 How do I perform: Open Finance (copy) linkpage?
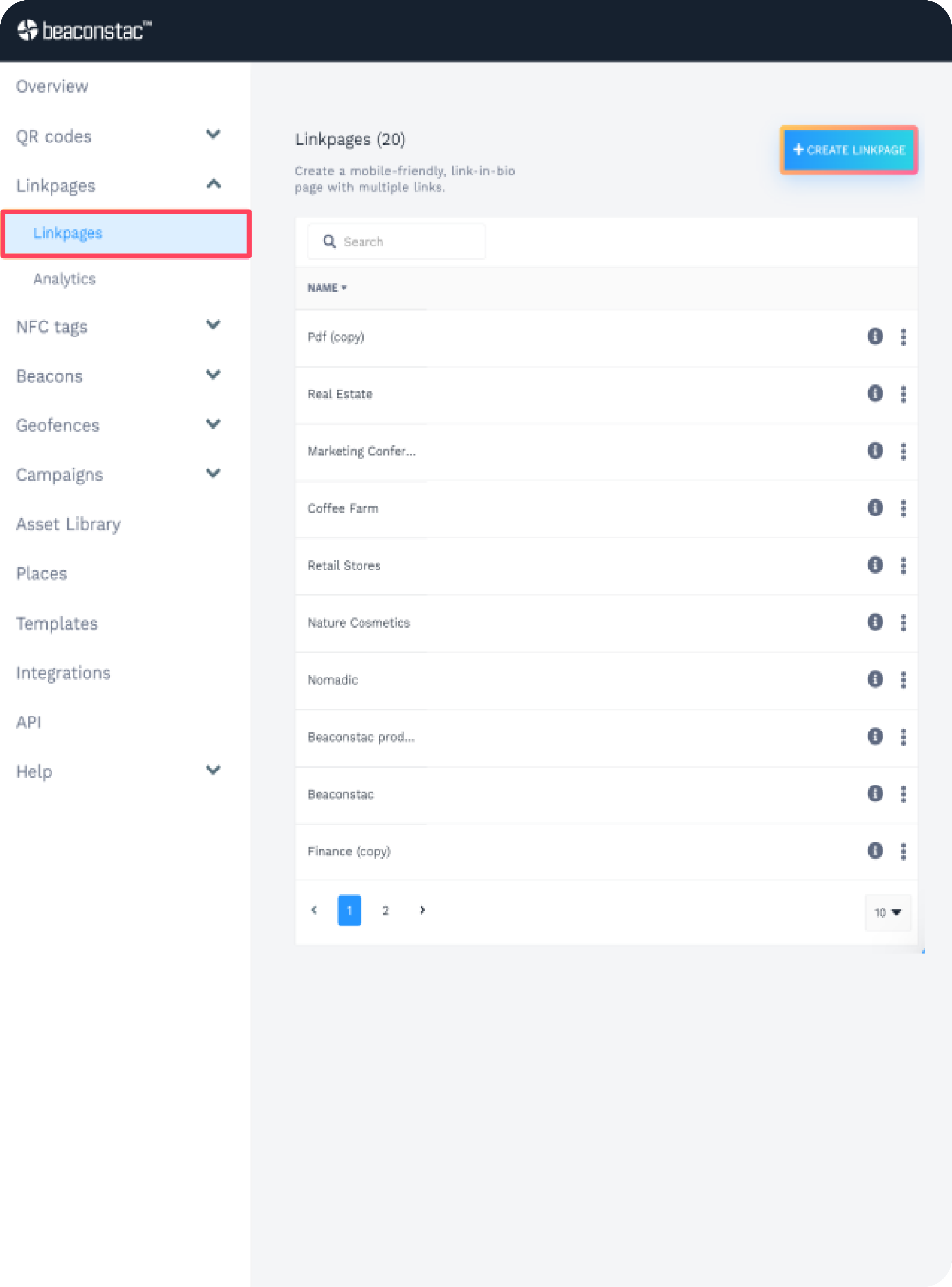(x=349, y=851)
